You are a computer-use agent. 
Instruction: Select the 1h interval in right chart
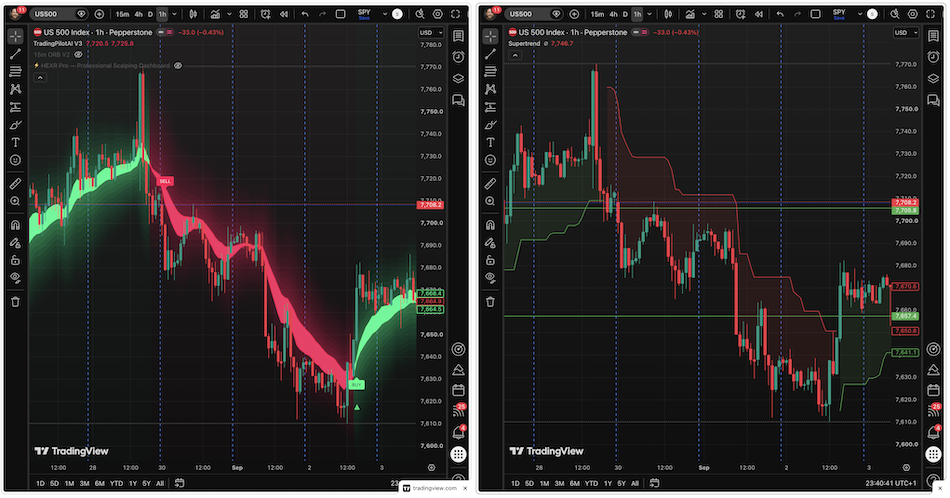[x=637, y=14]
